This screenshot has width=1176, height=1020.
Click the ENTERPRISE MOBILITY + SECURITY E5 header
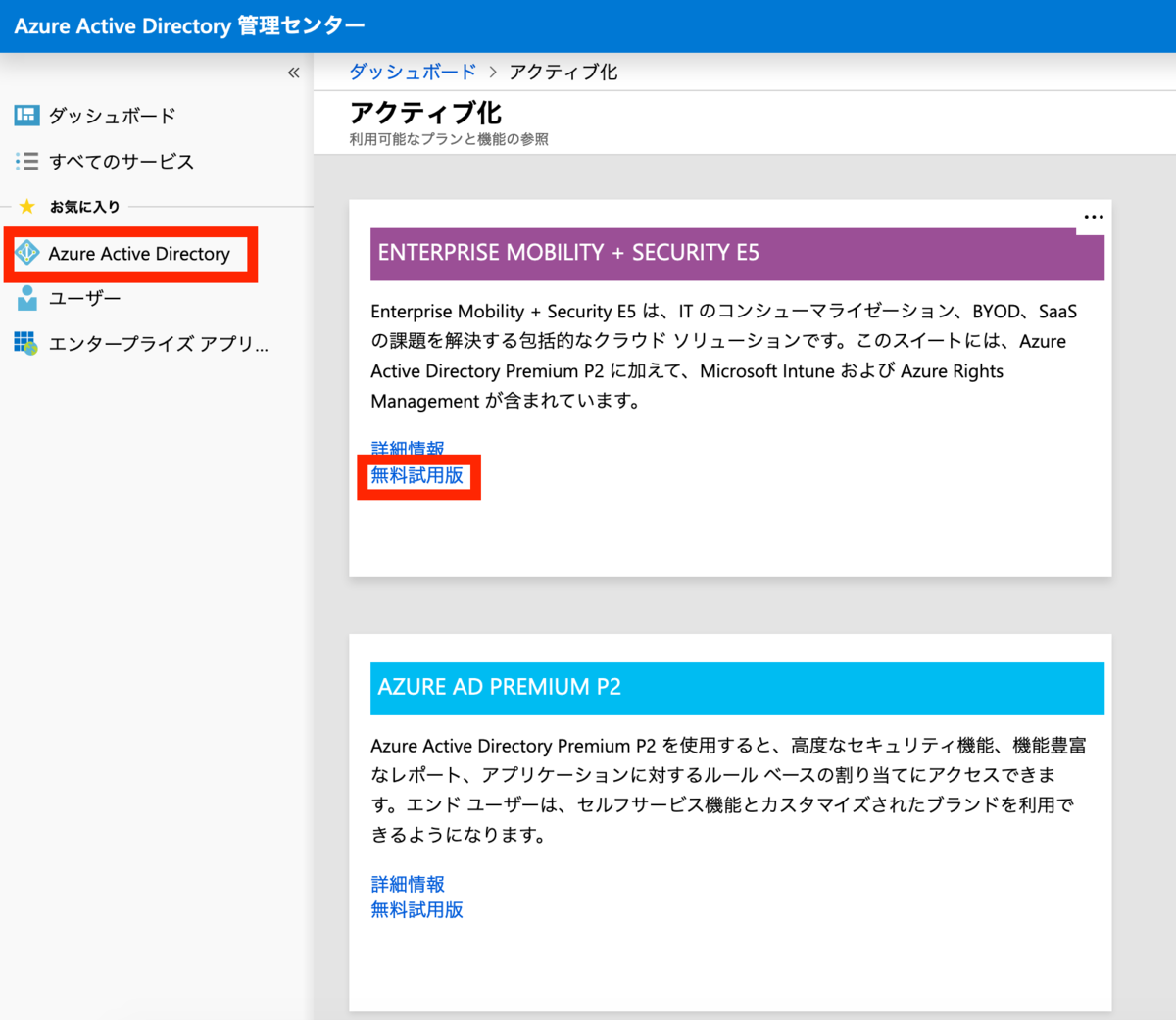[737, 253]
